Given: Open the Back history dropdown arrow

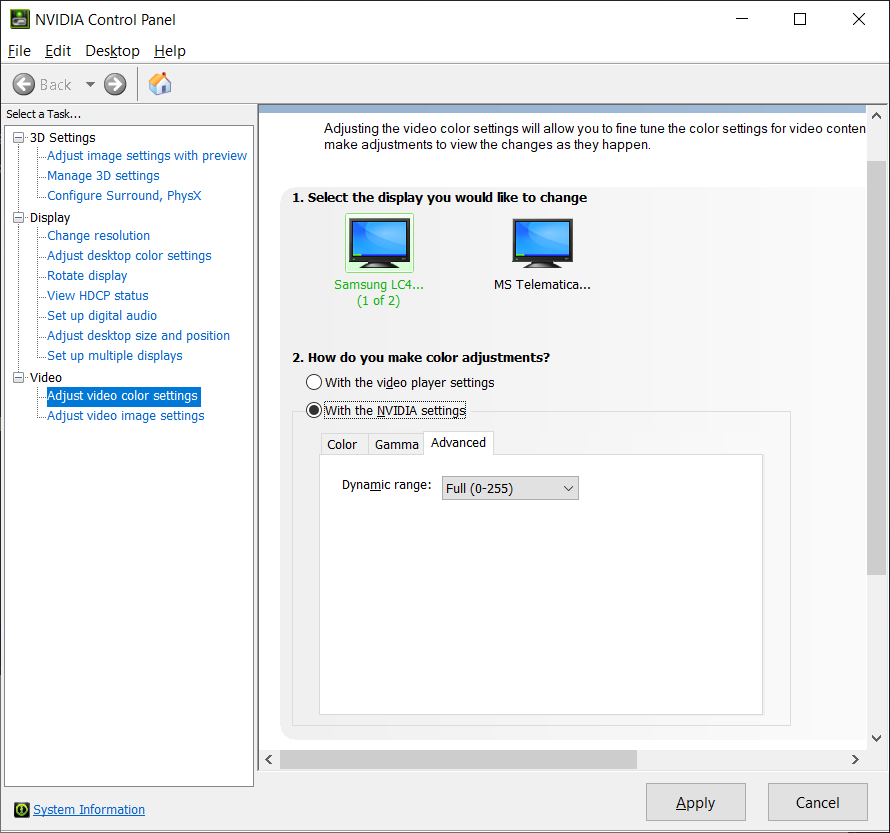Looking at the screenshot, I should click(90, 85).
